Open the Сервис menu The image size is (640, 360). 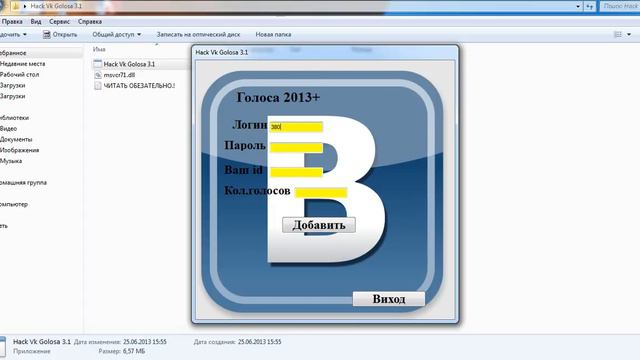[59, 22]
